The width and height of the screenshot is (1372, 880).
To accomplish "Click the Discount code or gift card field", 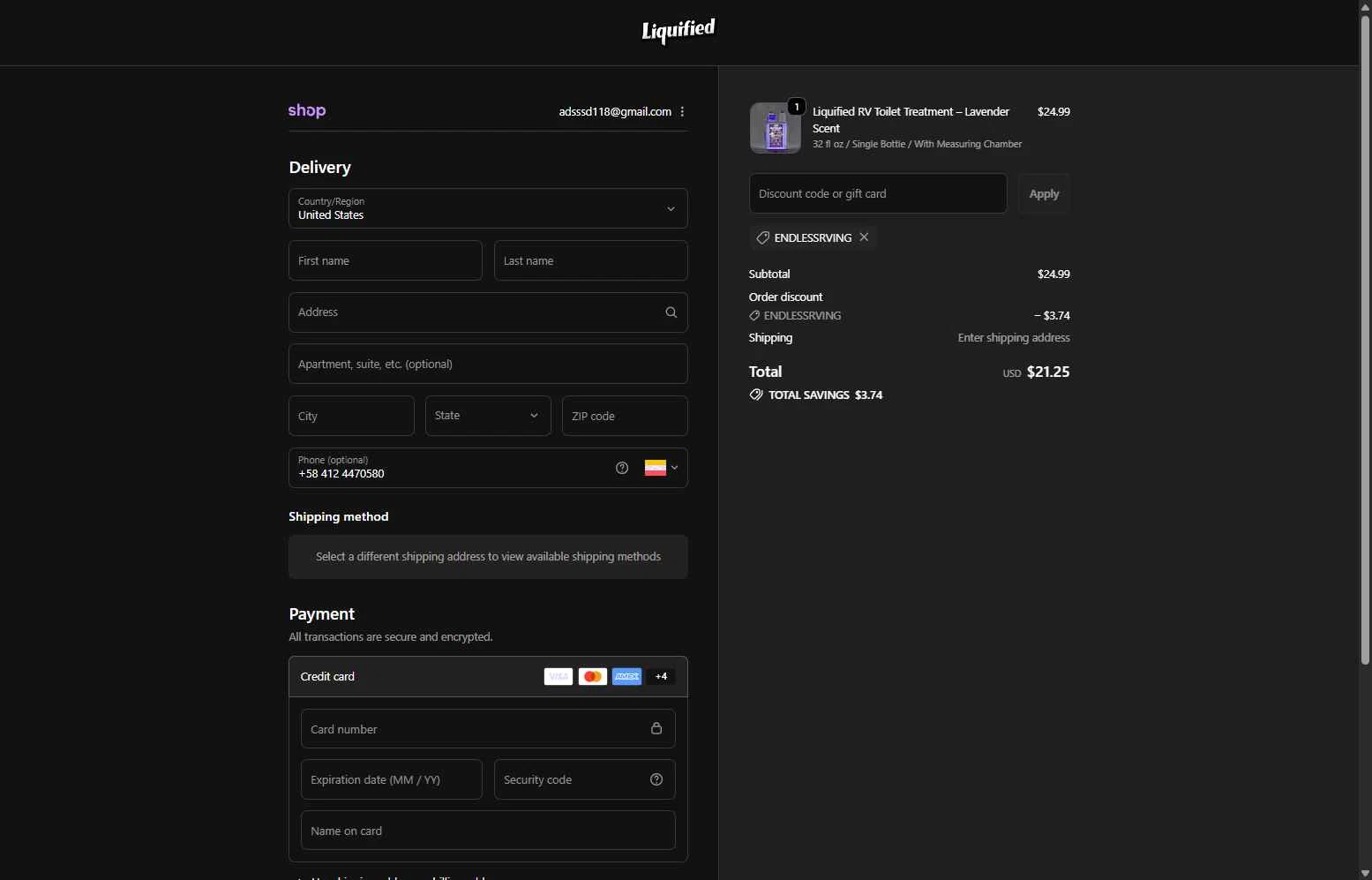I will tap(878, 193).
